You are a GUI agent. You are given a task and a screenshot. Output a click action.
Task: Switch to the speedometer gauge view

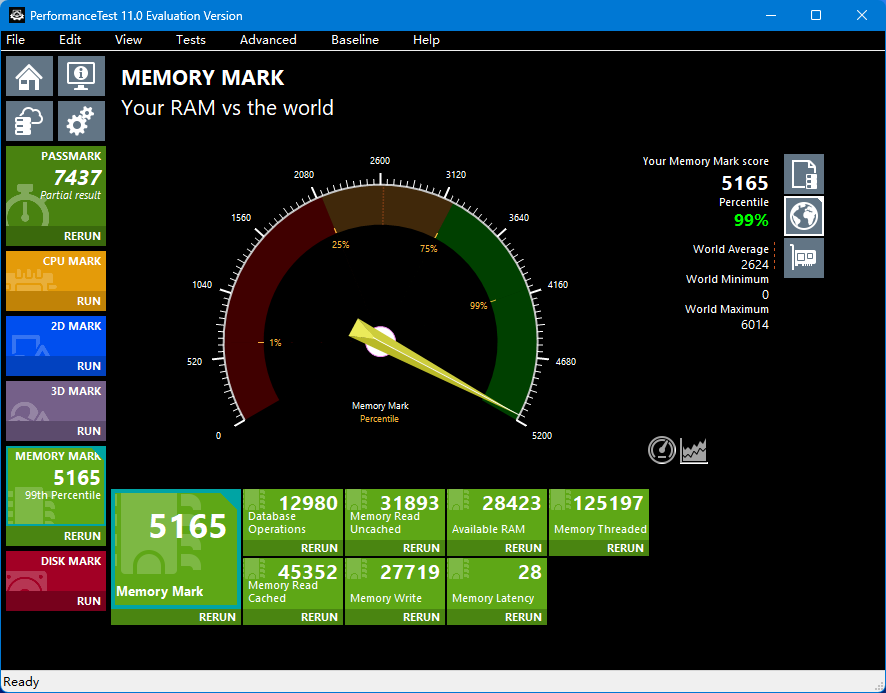pyautogui.click(x=662, y=451)
